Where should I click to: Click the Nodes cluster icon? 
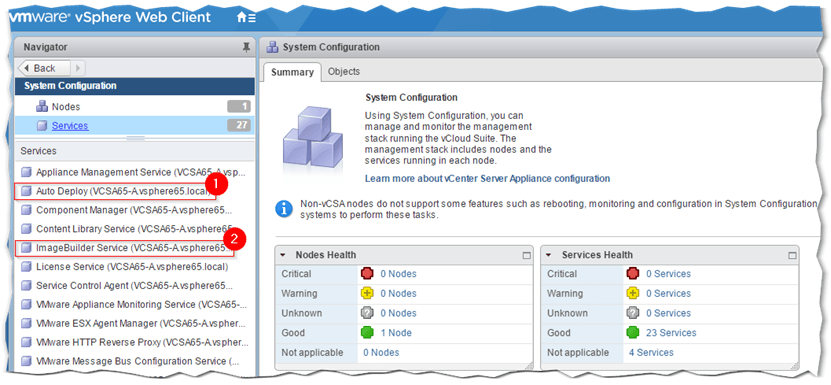click(42, 107)
